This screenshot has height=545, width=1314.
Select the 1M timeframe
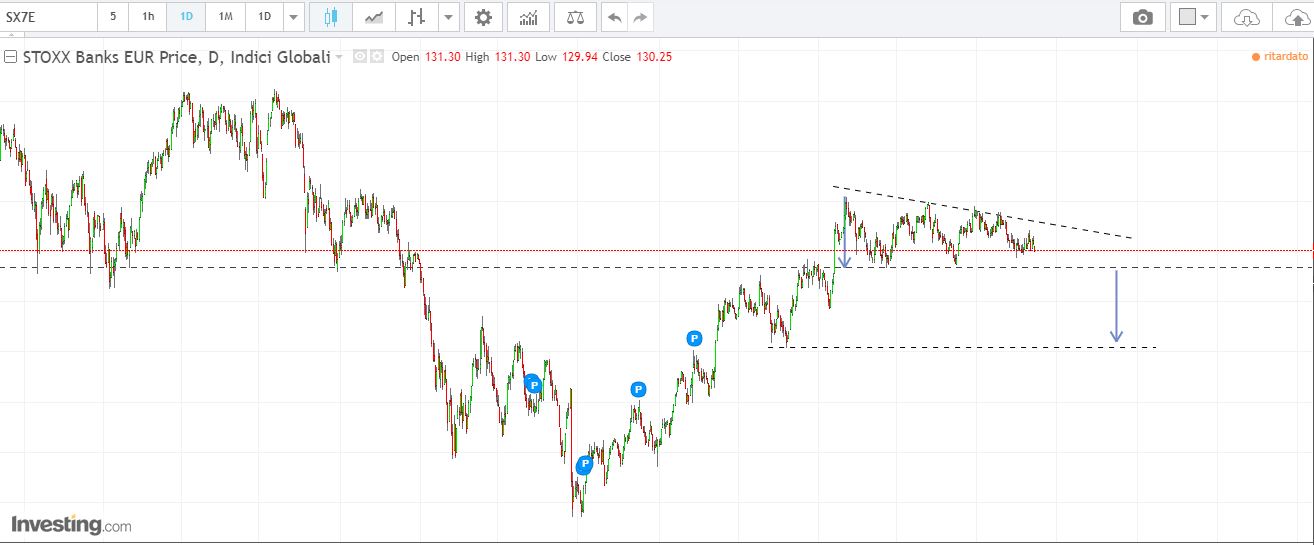226,17
